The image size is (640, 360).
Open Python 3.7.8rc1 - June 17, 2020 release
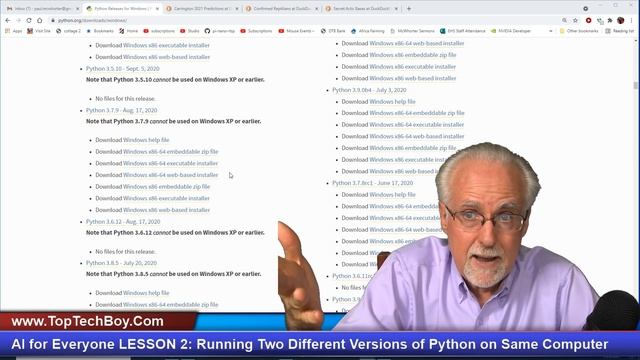coord(372,183)
